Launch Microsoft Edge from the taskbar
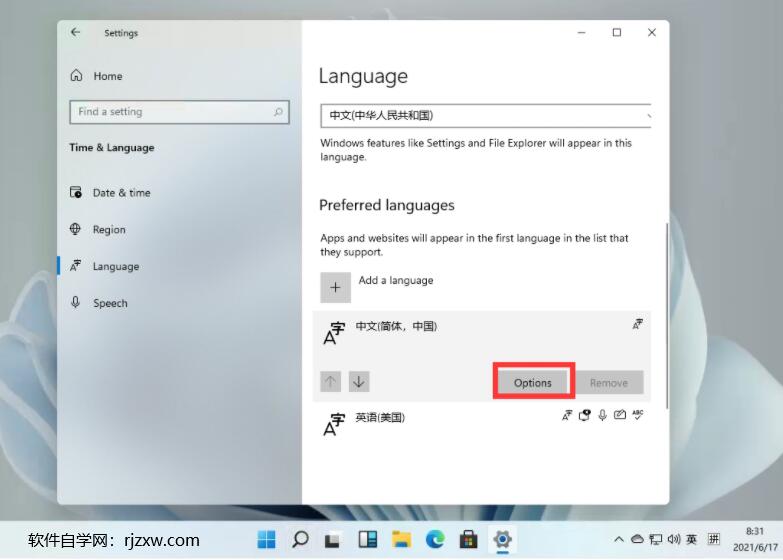Image resolution: width=783 pixels, height=560 pixels. [435, 540]
